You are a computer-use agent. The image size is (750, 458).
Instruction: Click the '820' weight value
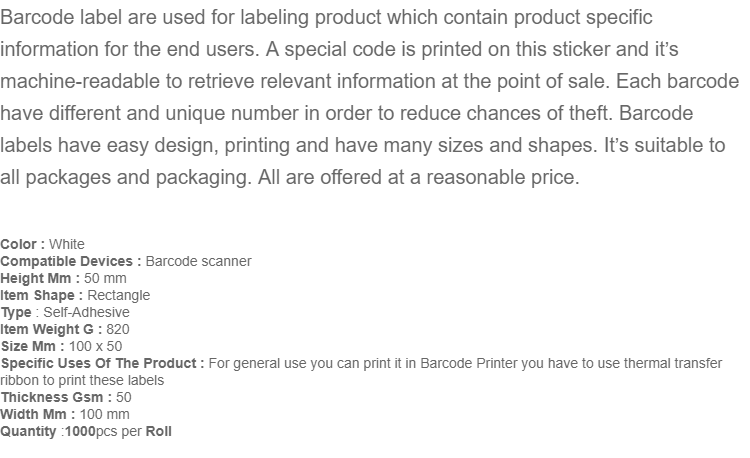(x=118, y=329)
